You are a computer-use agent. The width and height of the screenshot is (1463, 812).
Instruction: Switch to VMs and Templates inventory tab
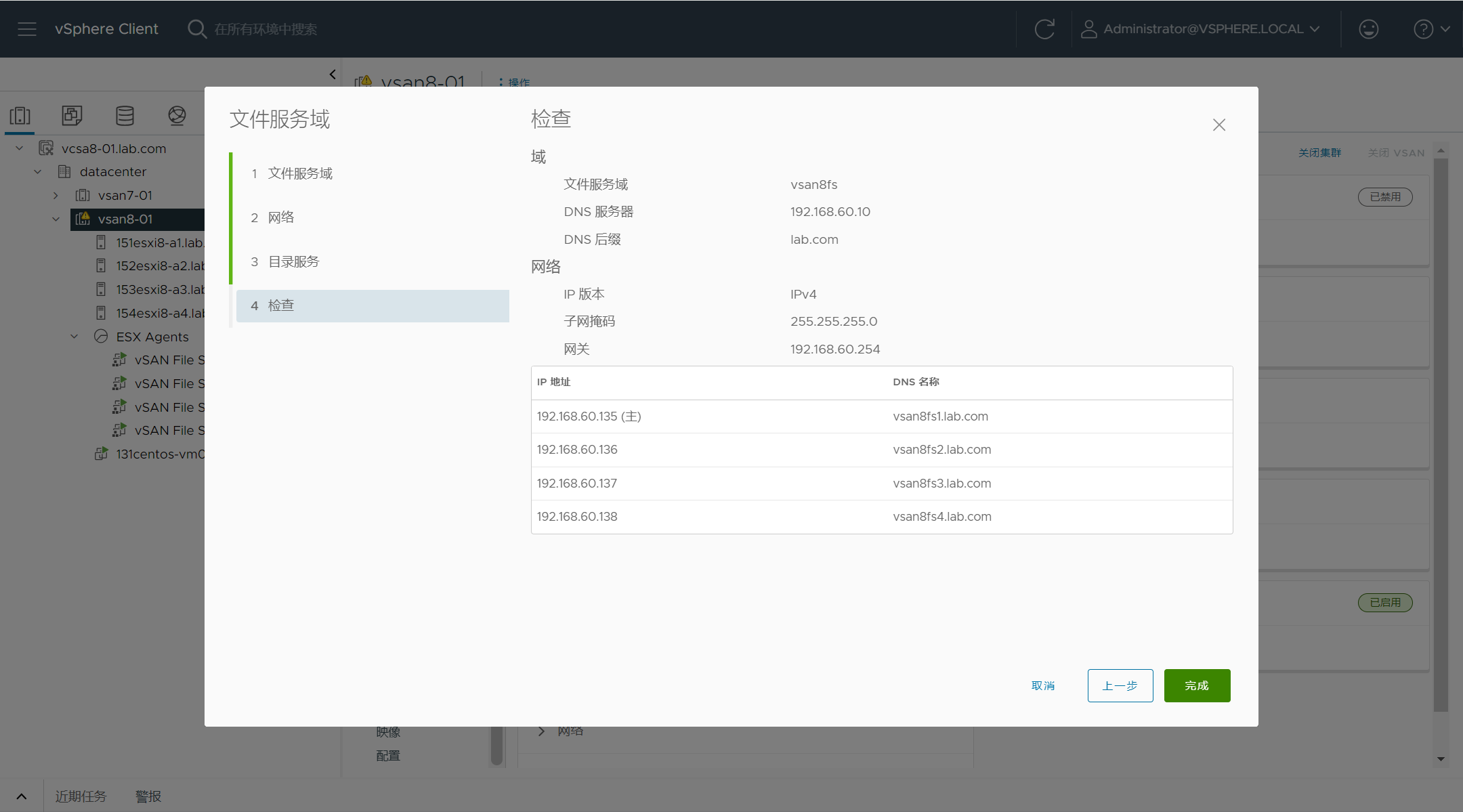[72, 116]
